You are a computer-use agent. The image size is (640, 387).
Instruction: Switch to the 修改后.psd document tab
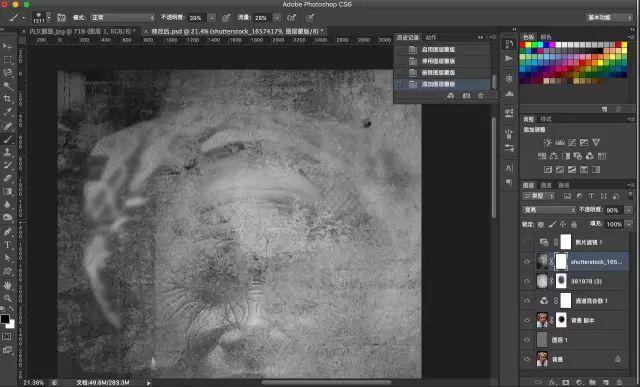[236, 31]
